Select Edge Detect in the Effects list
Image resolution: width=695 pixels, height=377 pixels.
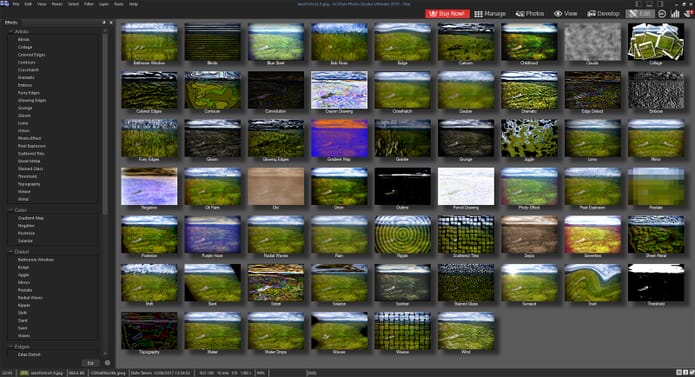click(29, 354)
